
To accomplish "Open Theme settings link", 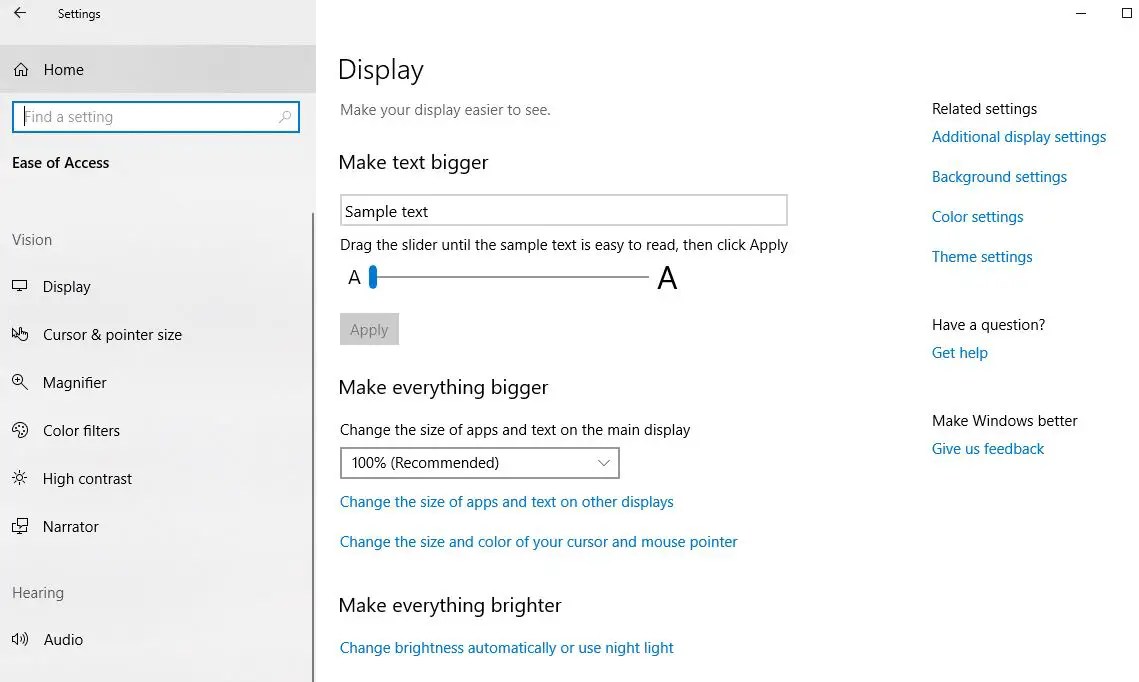I will (981, 256).
